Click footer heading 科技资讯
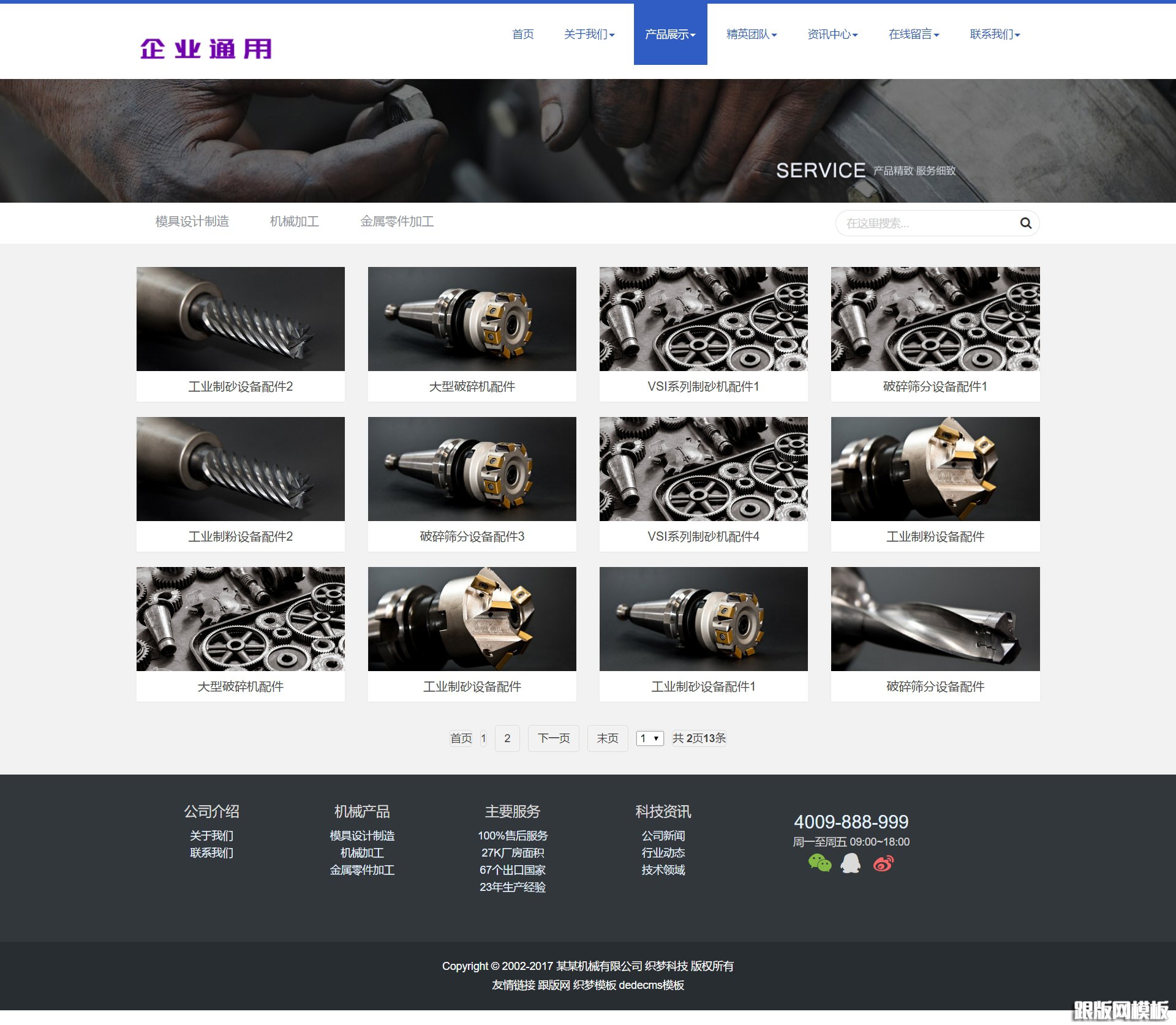1176x1025 pixels. 663,811
